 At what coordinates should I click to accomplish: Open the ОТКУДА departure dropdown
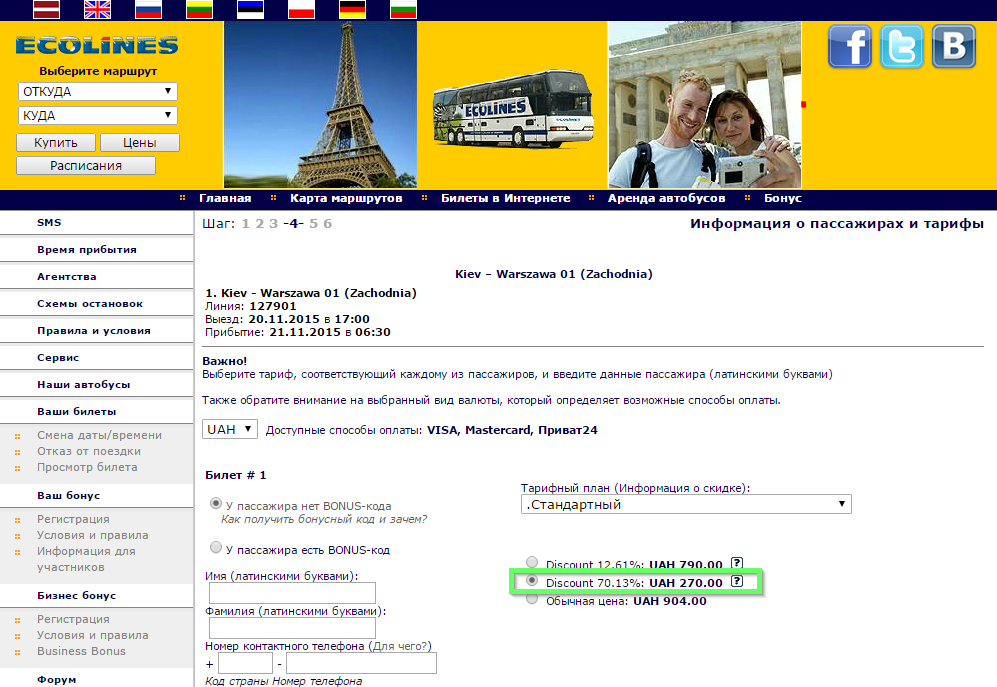(97, 92)
